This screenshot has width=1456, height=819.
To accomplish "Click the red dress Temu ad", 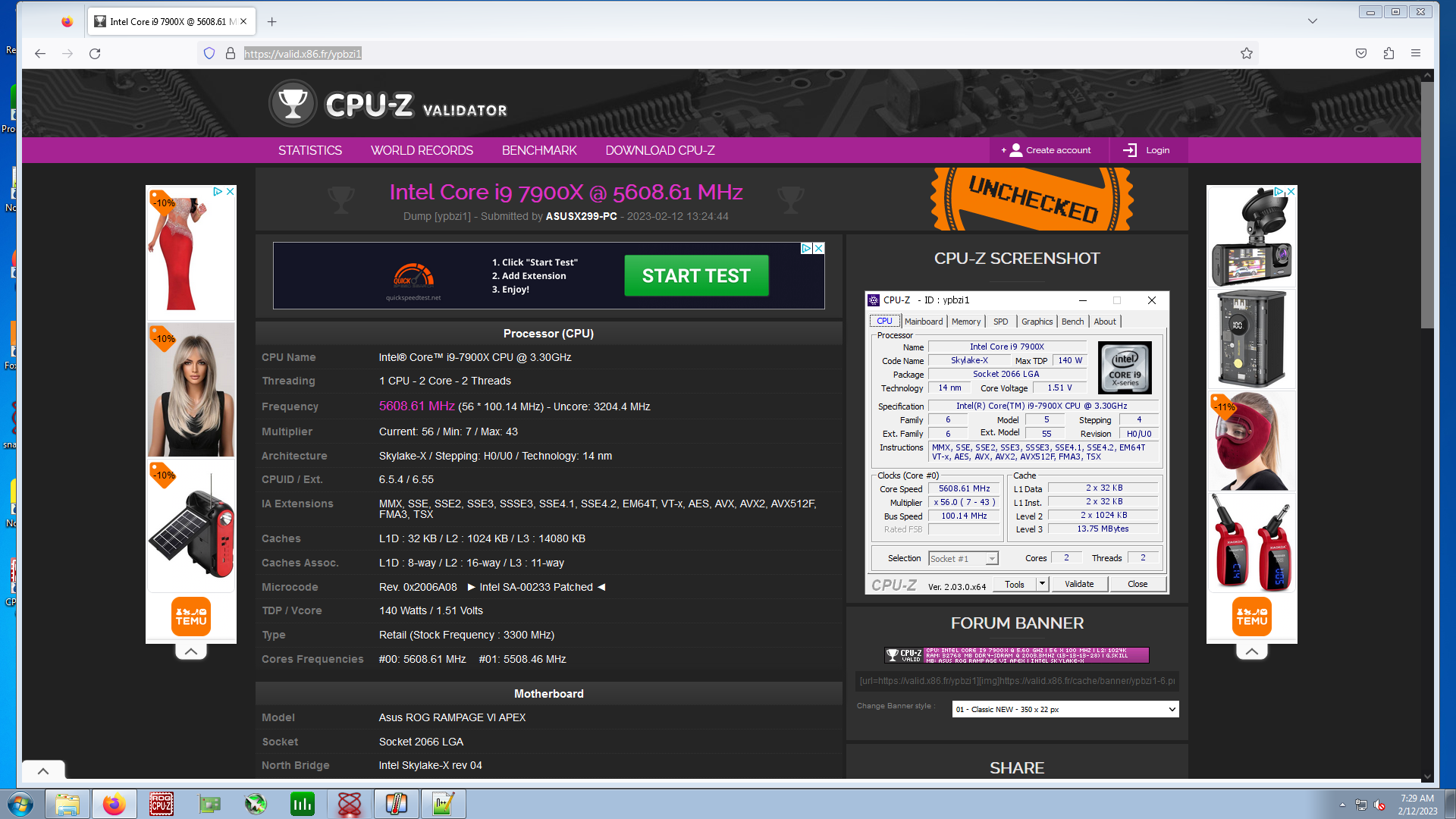I will click(191, 253).
